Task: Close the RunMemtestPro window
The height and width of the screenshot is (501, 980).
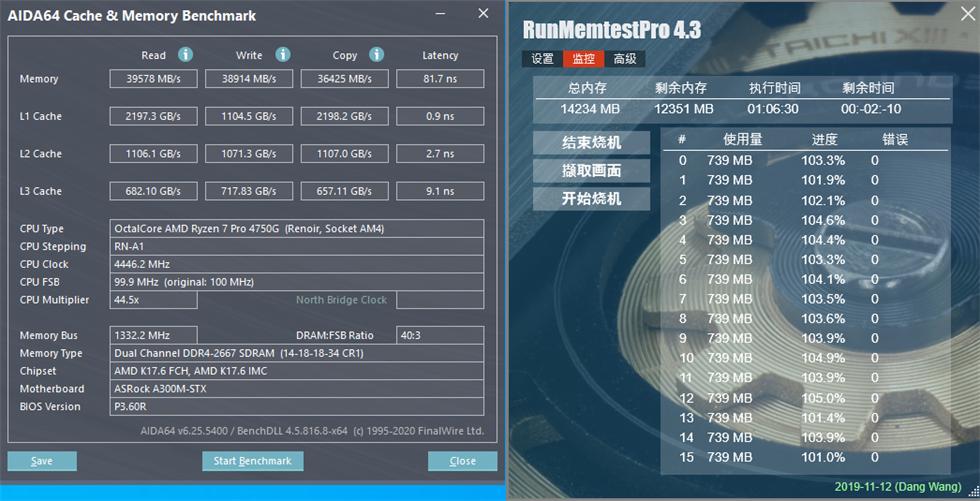Action: point(967,14)
